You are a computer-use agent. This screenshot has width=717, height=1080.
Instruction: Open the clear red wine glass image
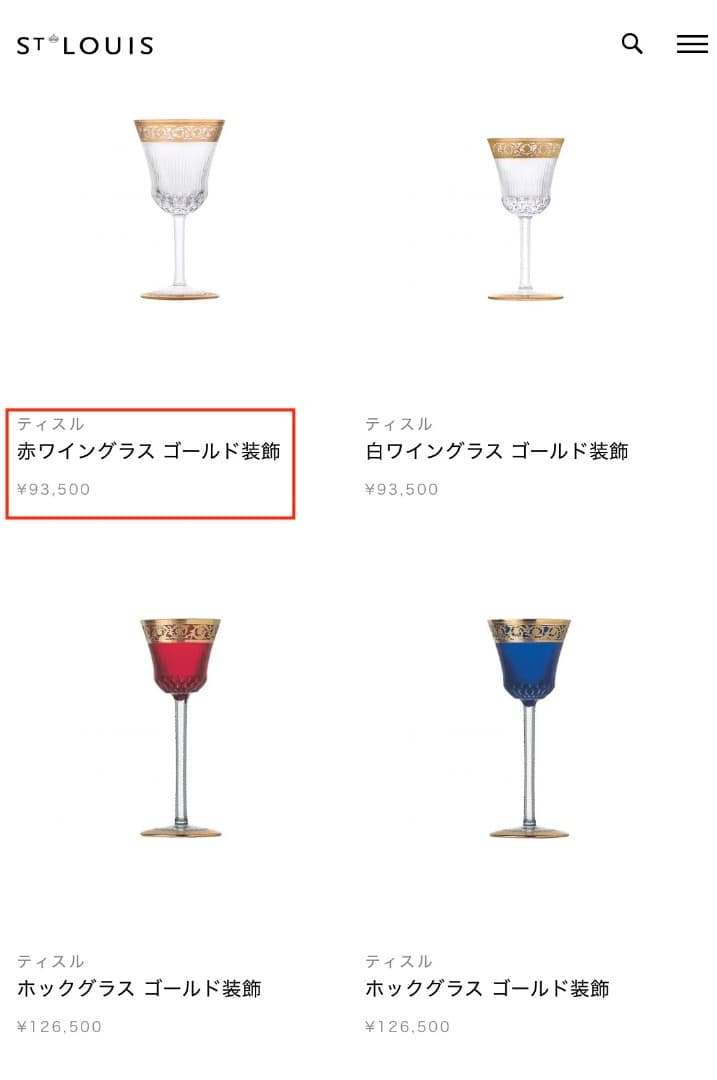(x=180, y=209)
